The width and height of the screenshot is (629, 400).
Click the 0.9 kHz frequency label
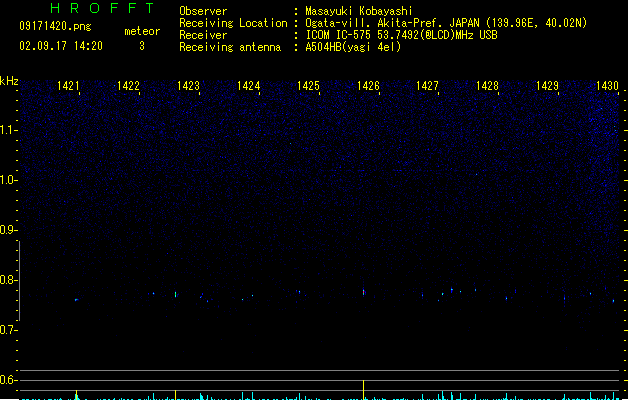(x=8, y=230)
